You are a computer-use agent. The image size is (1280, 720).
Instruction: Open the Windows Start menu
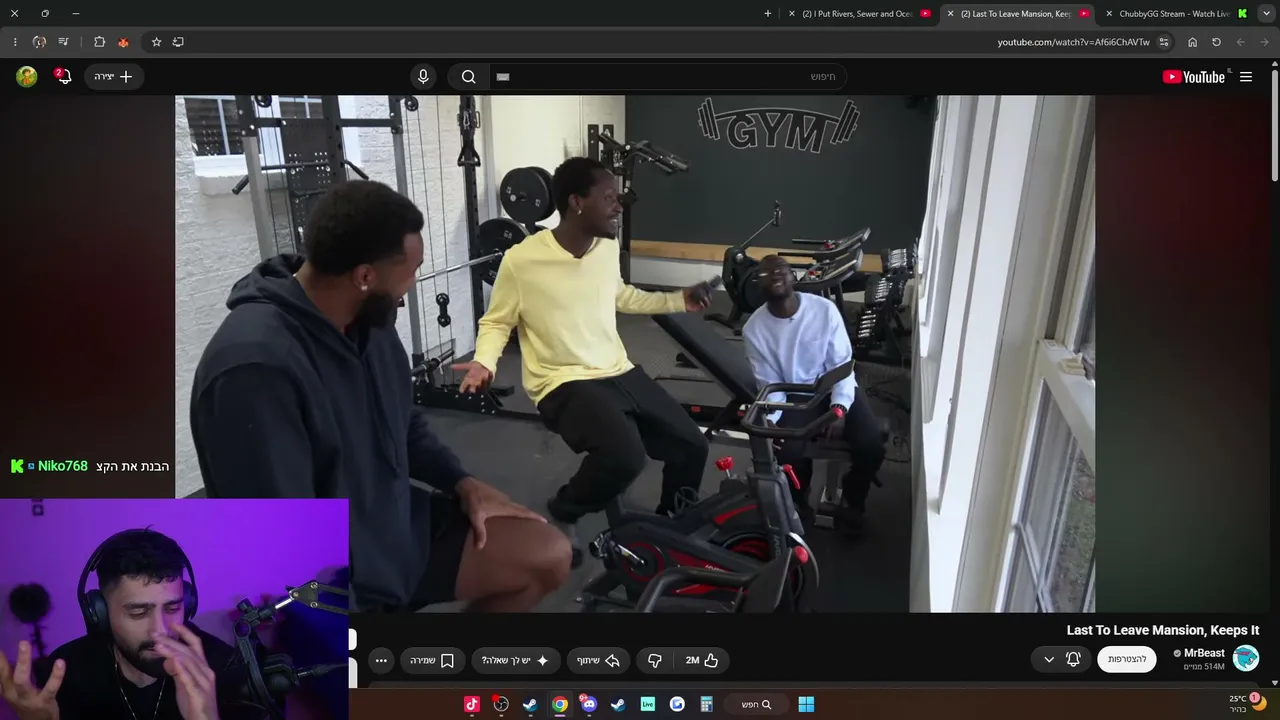click(806, 704)
